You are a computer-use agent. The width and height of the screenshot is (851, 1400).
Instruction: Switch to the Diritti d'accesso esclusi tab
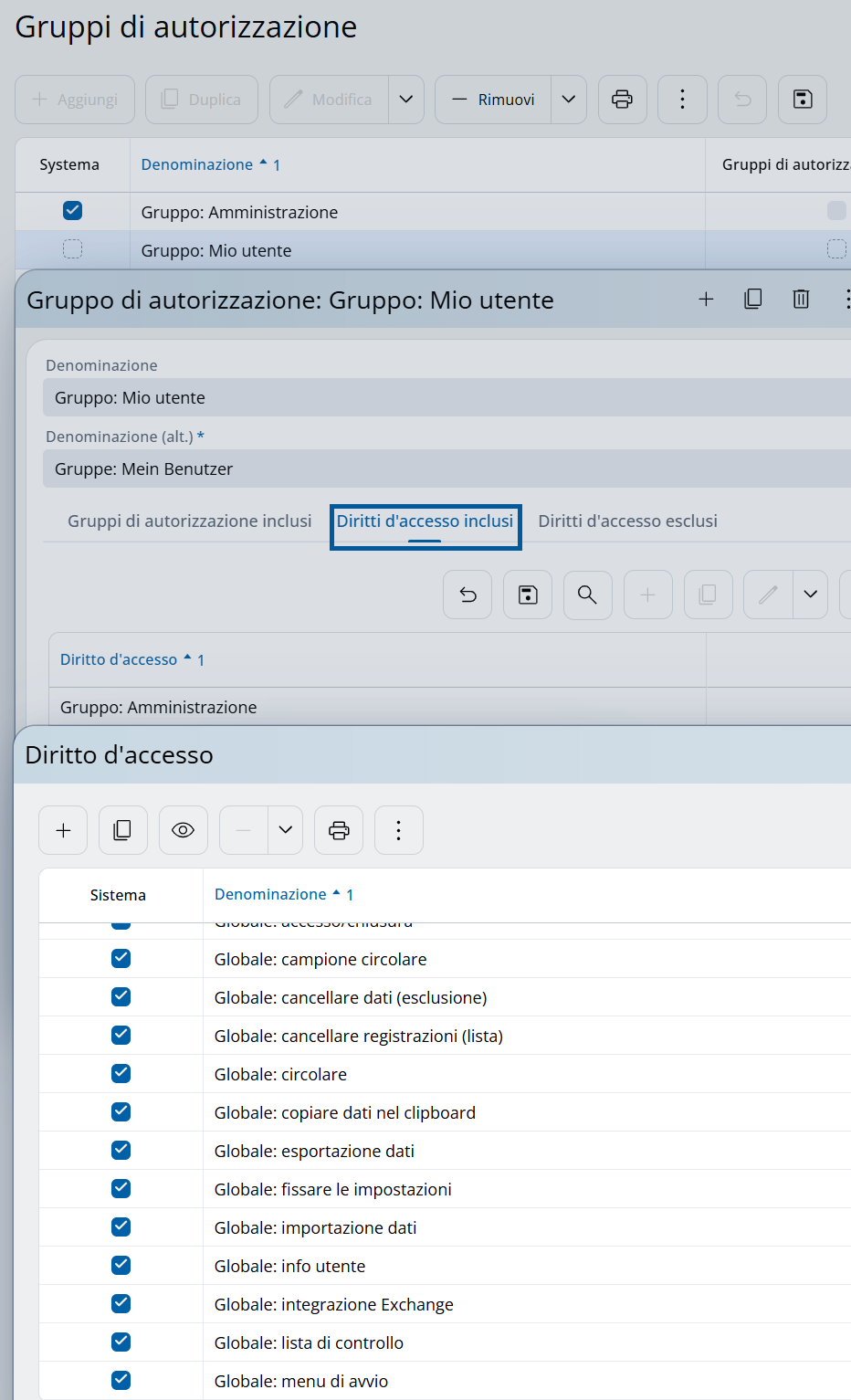pos(627,521)
